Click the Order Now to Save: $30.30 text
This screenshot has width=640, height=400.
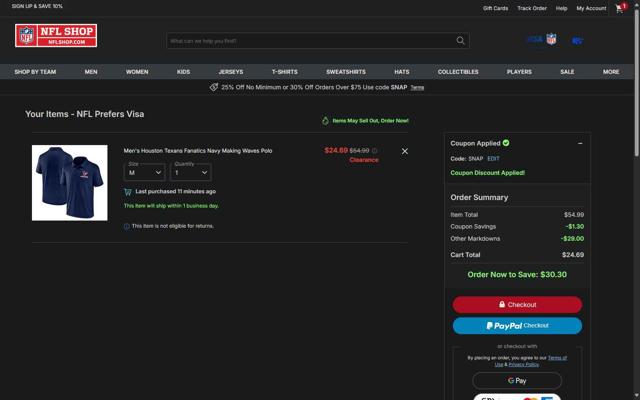517,275
